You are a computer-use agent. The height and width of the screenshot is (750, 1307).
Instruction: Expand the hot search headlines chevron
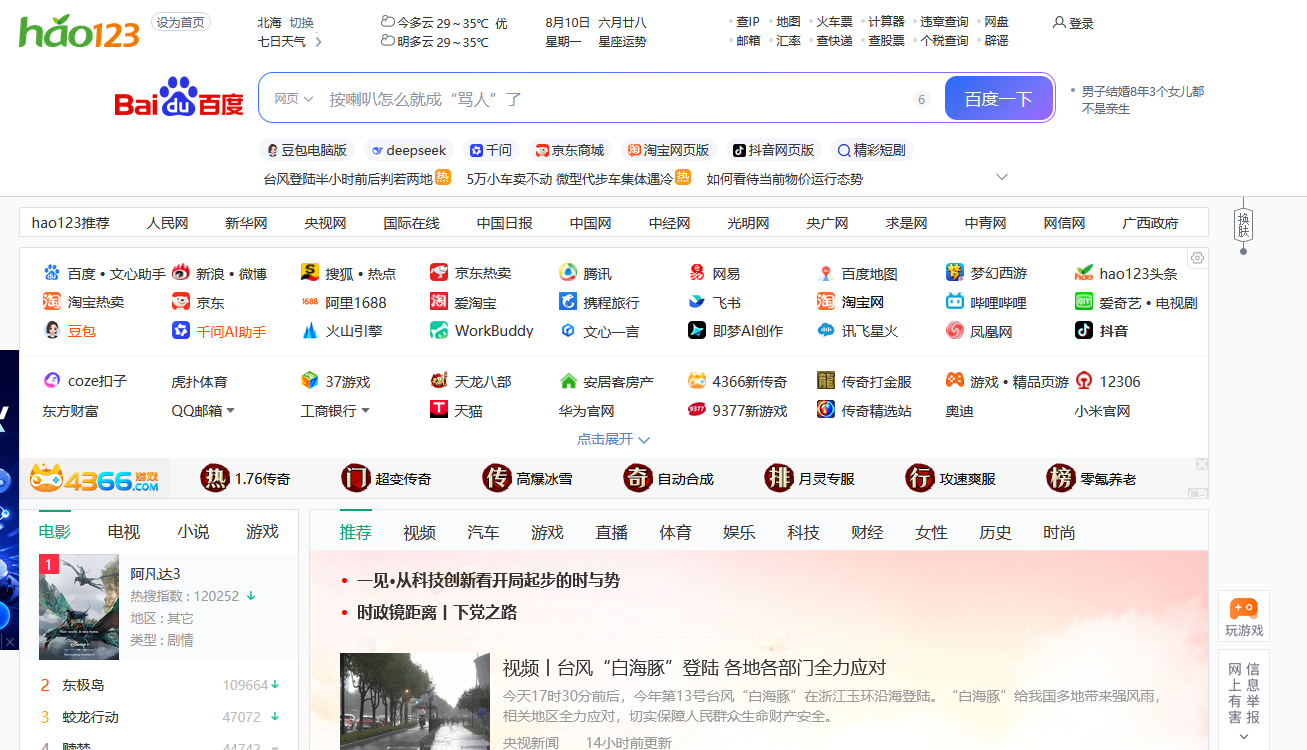[1002, 177]
